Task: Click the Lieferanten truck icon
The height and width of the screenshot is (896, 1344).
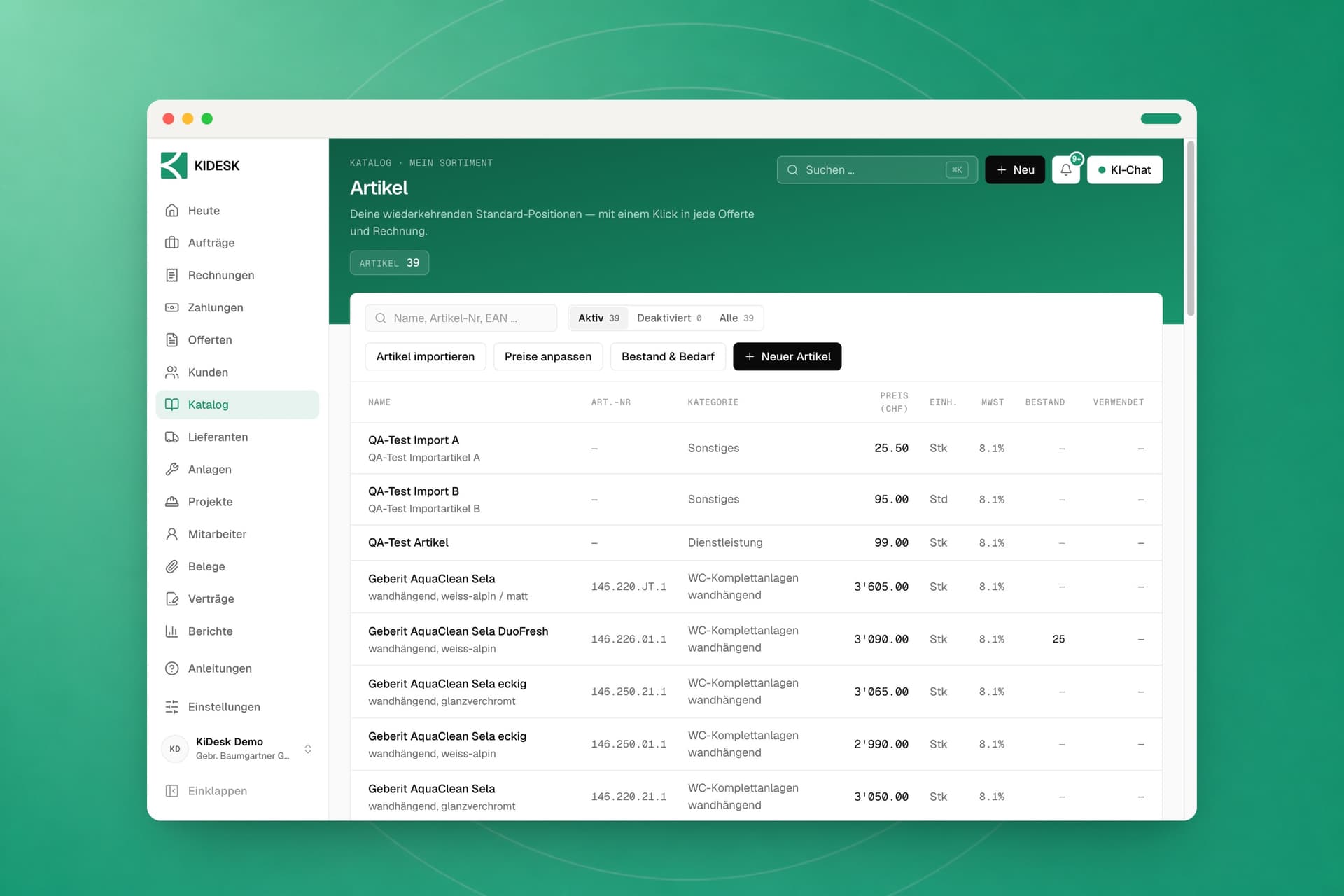Action: click(x=171, y=437)
